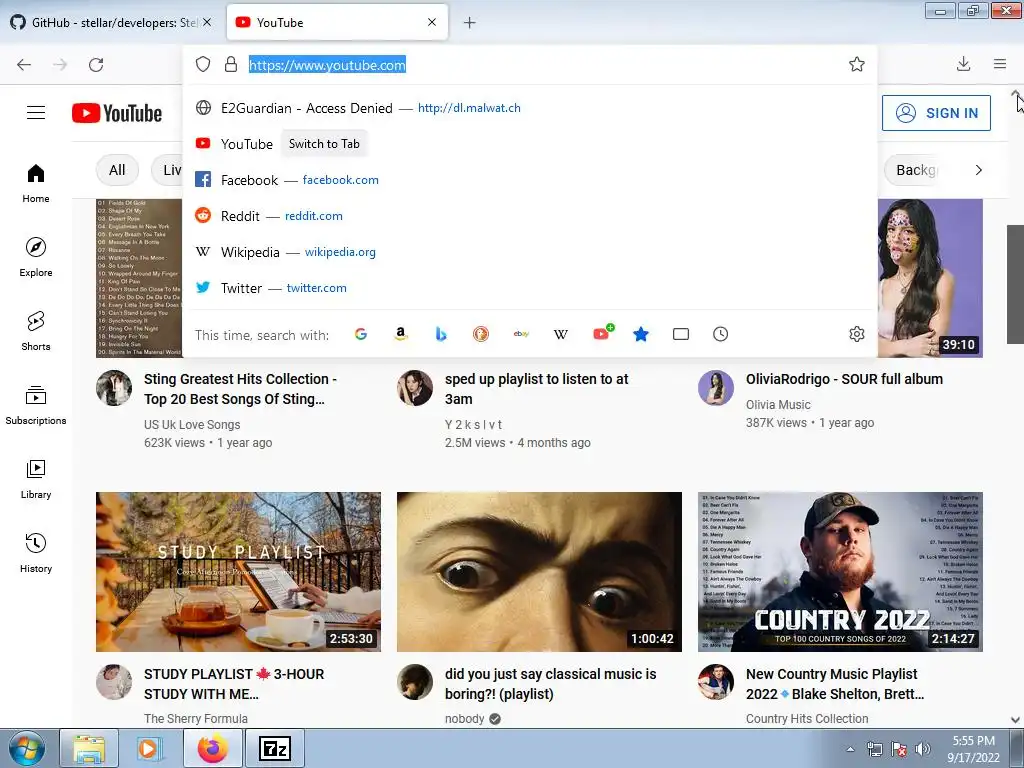The height and width of the screenshot is (768, 1024).
Task: Open Windows Explorer from taskbar
Action: pyautogui.click(x=89, y=748)
